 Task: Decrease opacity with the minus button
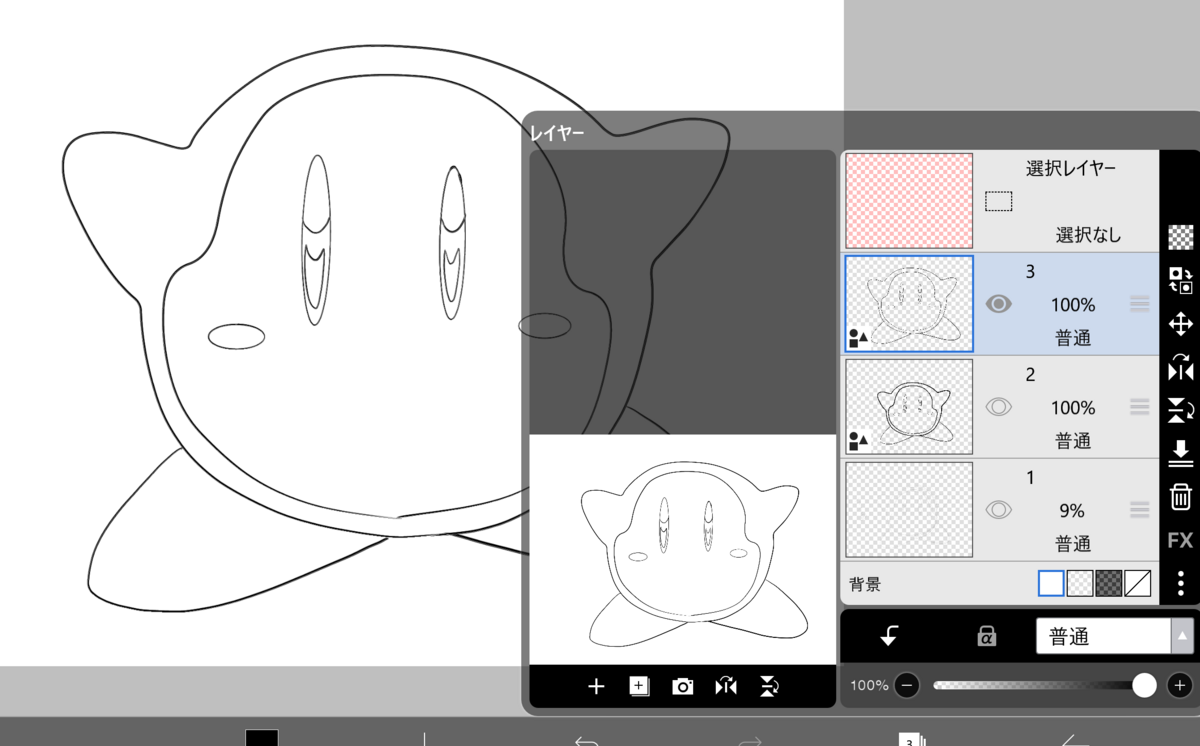[x=907, y=685]
